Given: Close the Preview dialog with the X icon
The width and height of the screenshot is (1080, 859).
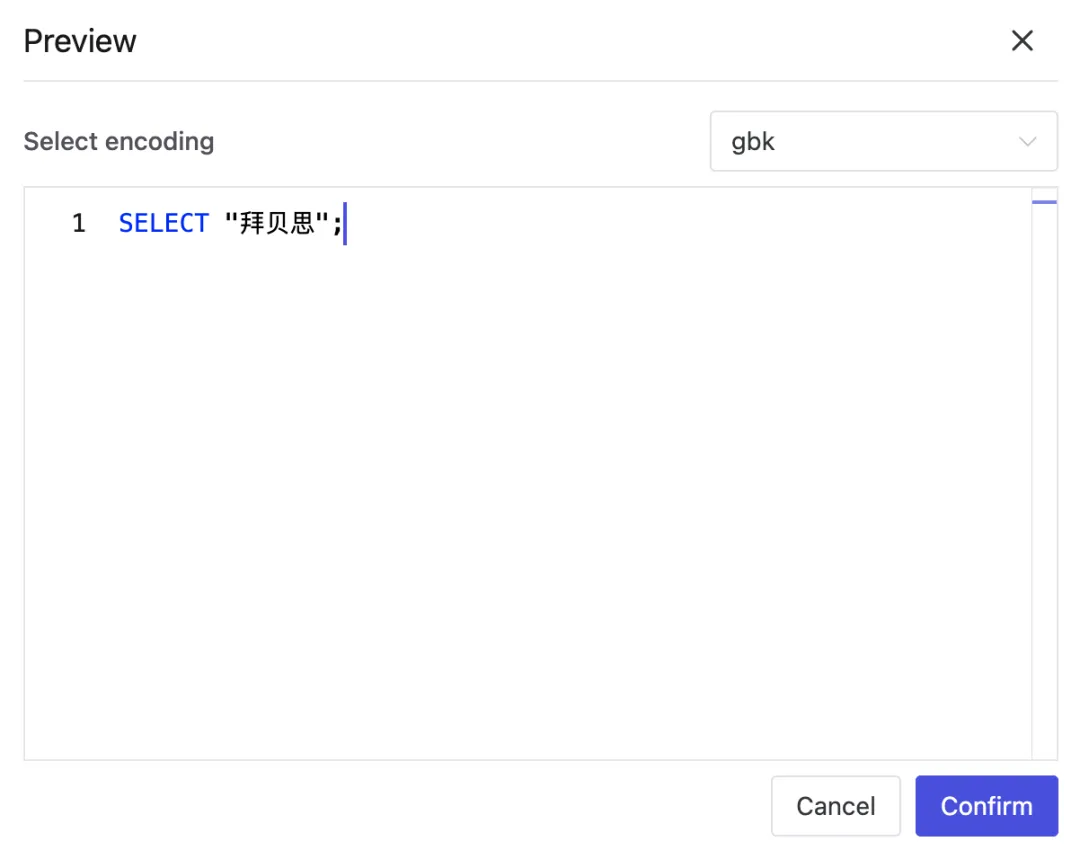Looking at the screenshot, I should click(1023, 40).
